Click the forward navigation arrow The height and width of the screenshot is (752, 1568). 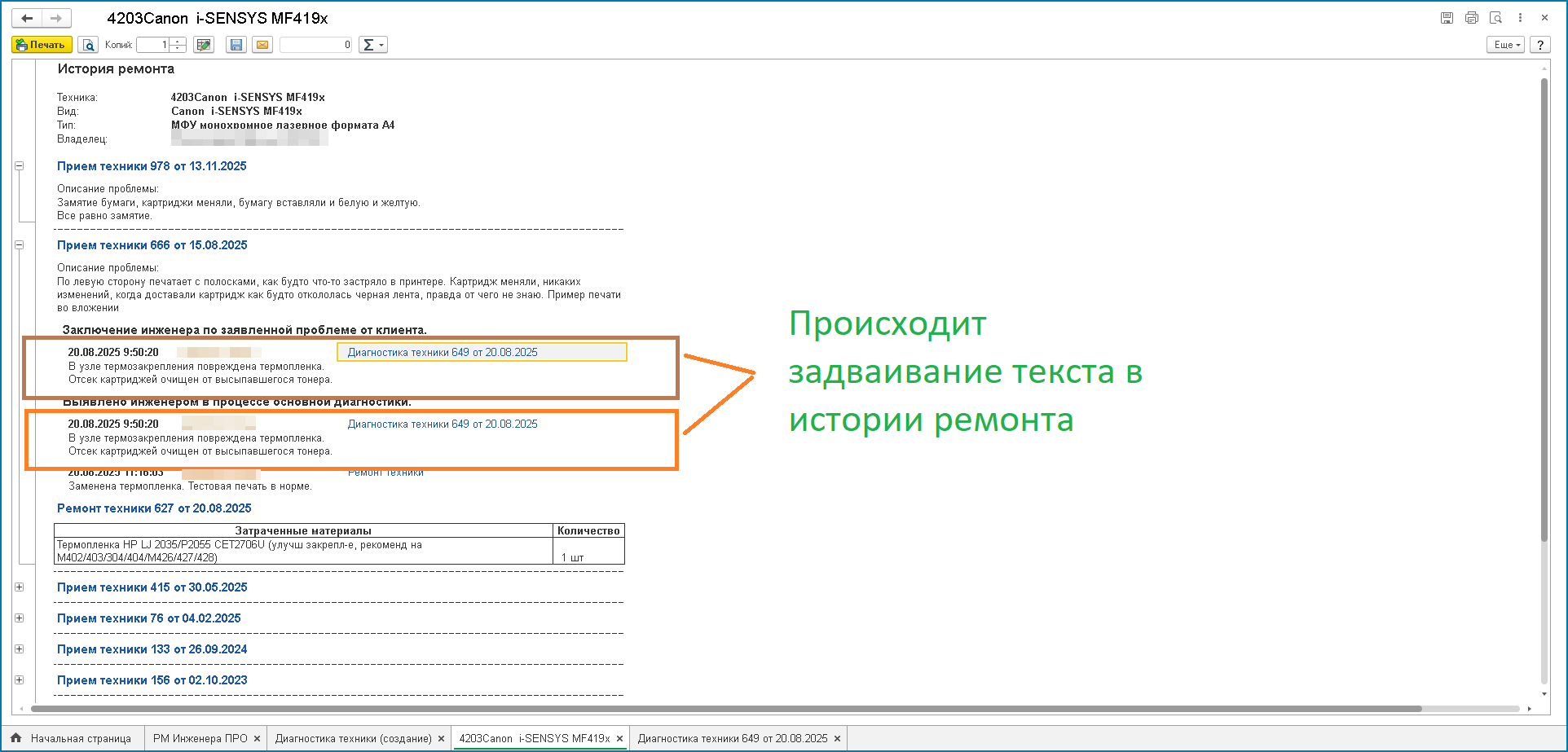(x=55, y=18)
